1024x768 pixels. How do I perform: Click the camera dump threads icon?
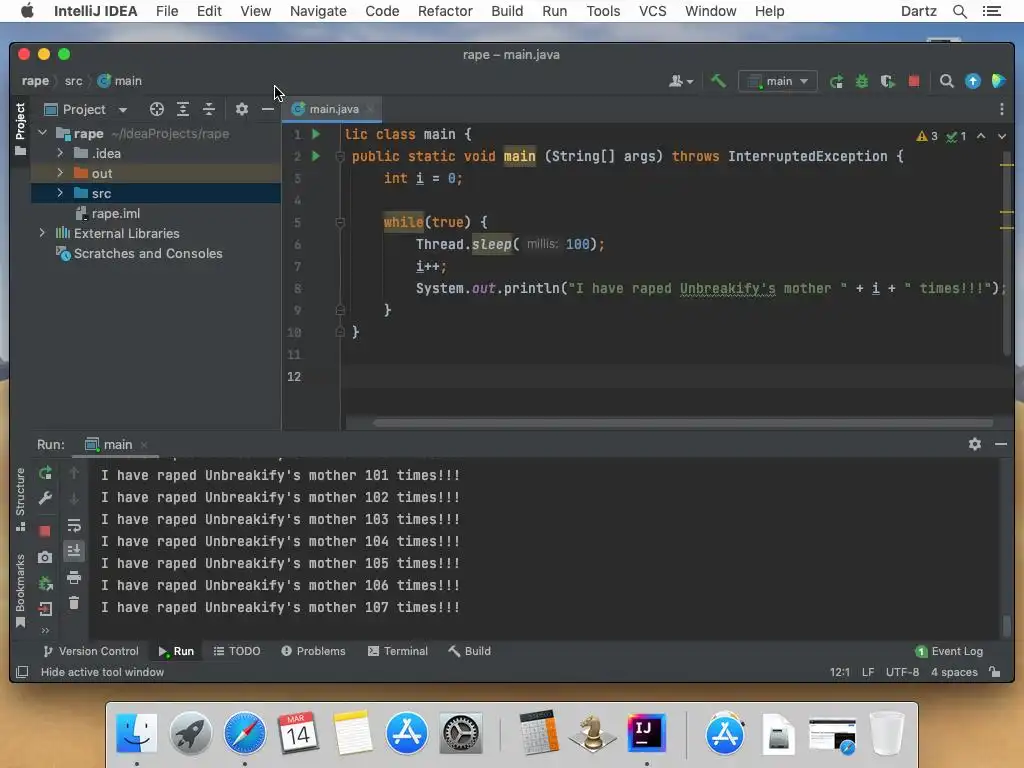coord(44,557)
